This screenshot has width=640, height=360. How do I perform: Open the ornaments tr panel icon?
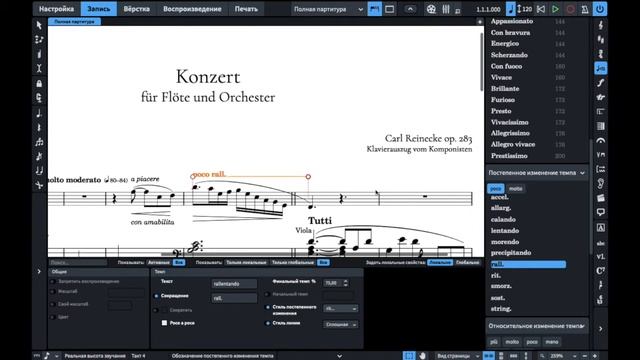(x=600, y=97)
